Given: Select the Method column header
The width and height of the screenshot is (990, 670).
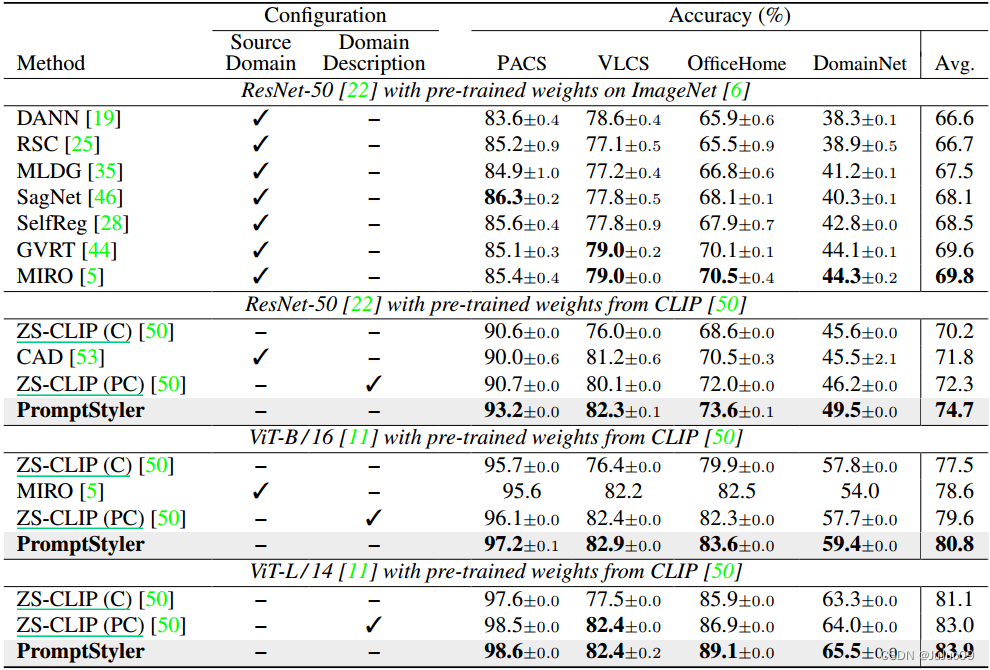Looking at the screenshot, I should [x=50, y=63].
